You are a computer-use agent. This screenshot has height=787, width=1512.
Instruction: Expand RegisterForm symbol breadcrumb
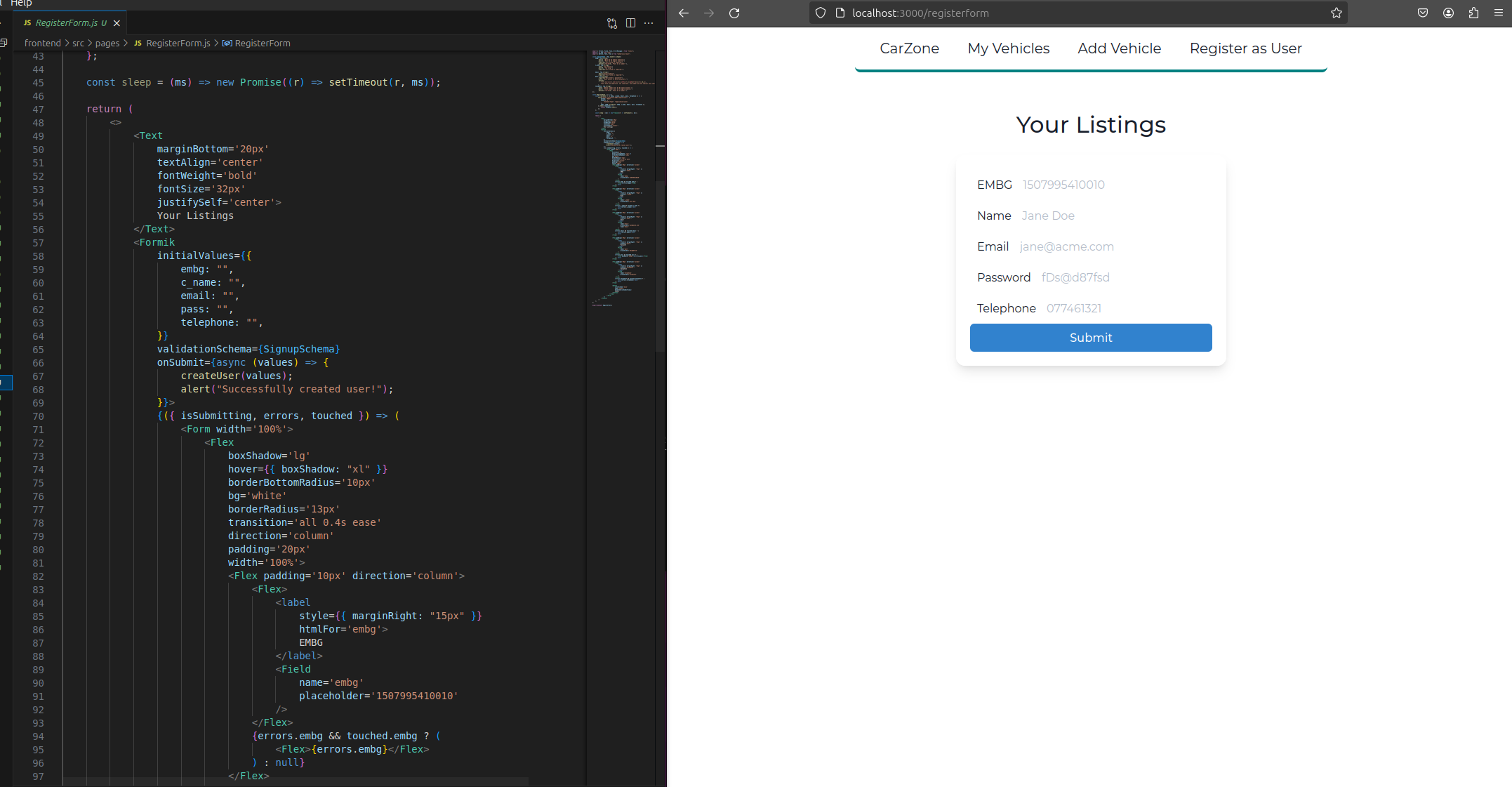[x=262, y=44]
